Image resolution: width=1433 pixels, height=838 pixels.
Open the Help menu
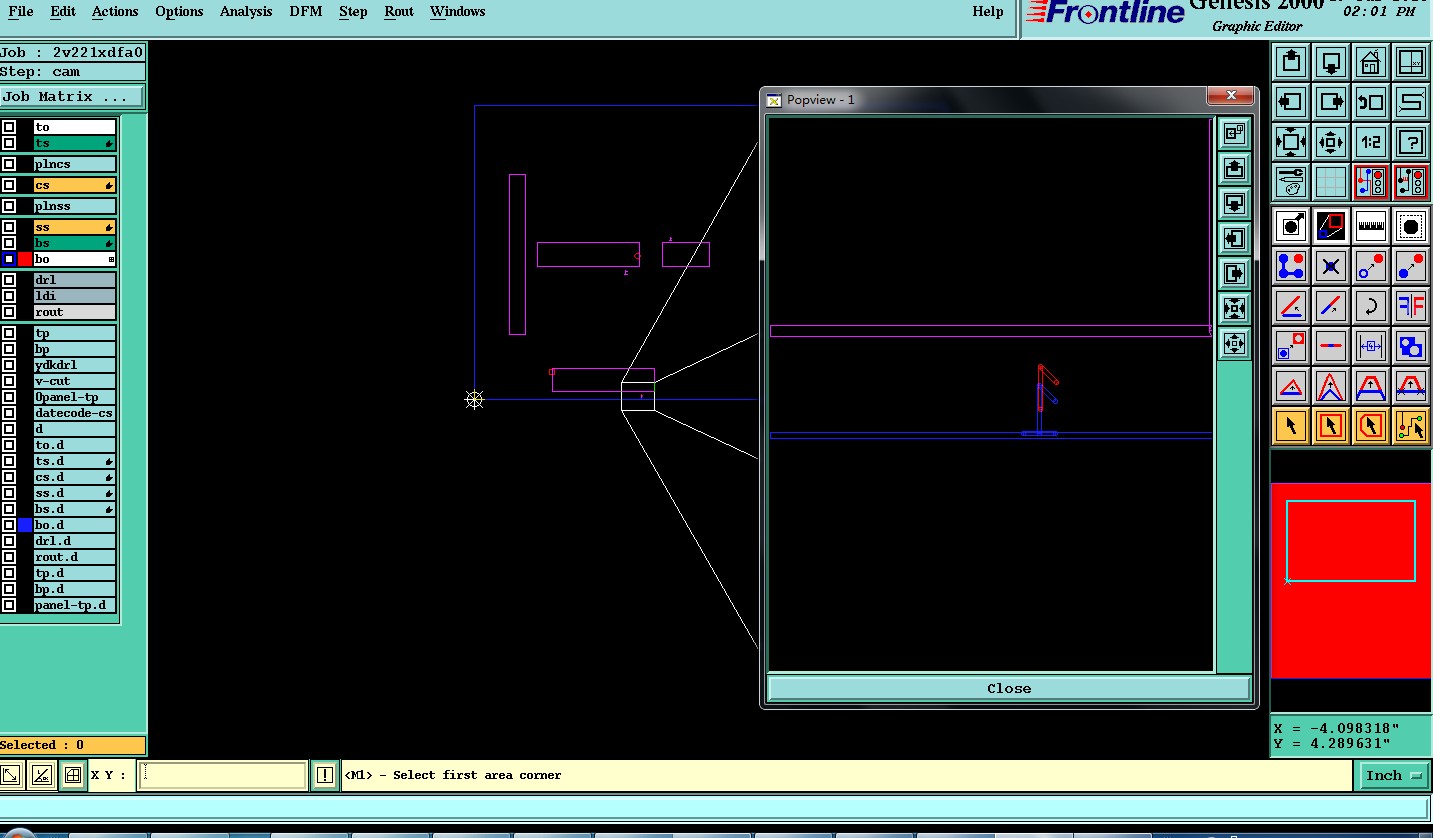988,12
